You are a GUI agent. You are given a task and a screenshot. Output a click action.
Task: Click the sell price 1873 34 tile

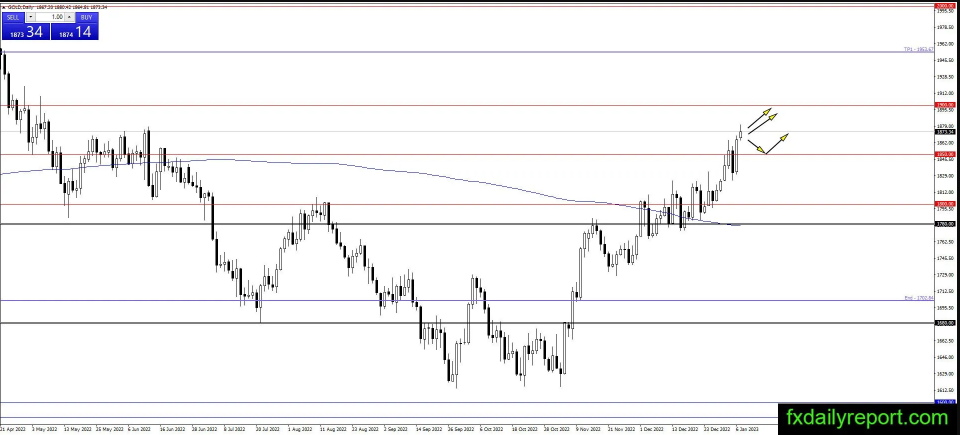[x=25, y=32]
